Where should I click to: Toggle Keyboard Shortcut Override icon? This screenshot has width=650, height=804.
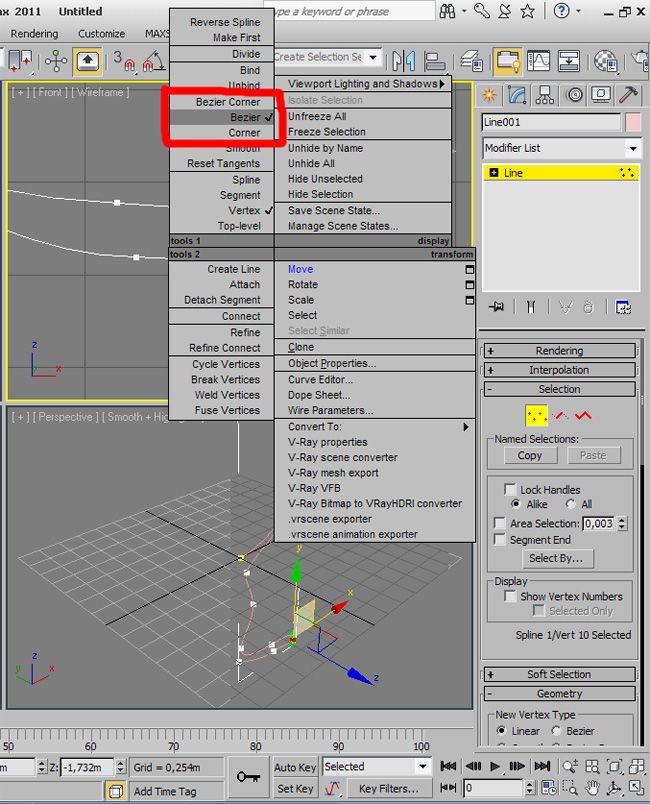coord(87,62)
